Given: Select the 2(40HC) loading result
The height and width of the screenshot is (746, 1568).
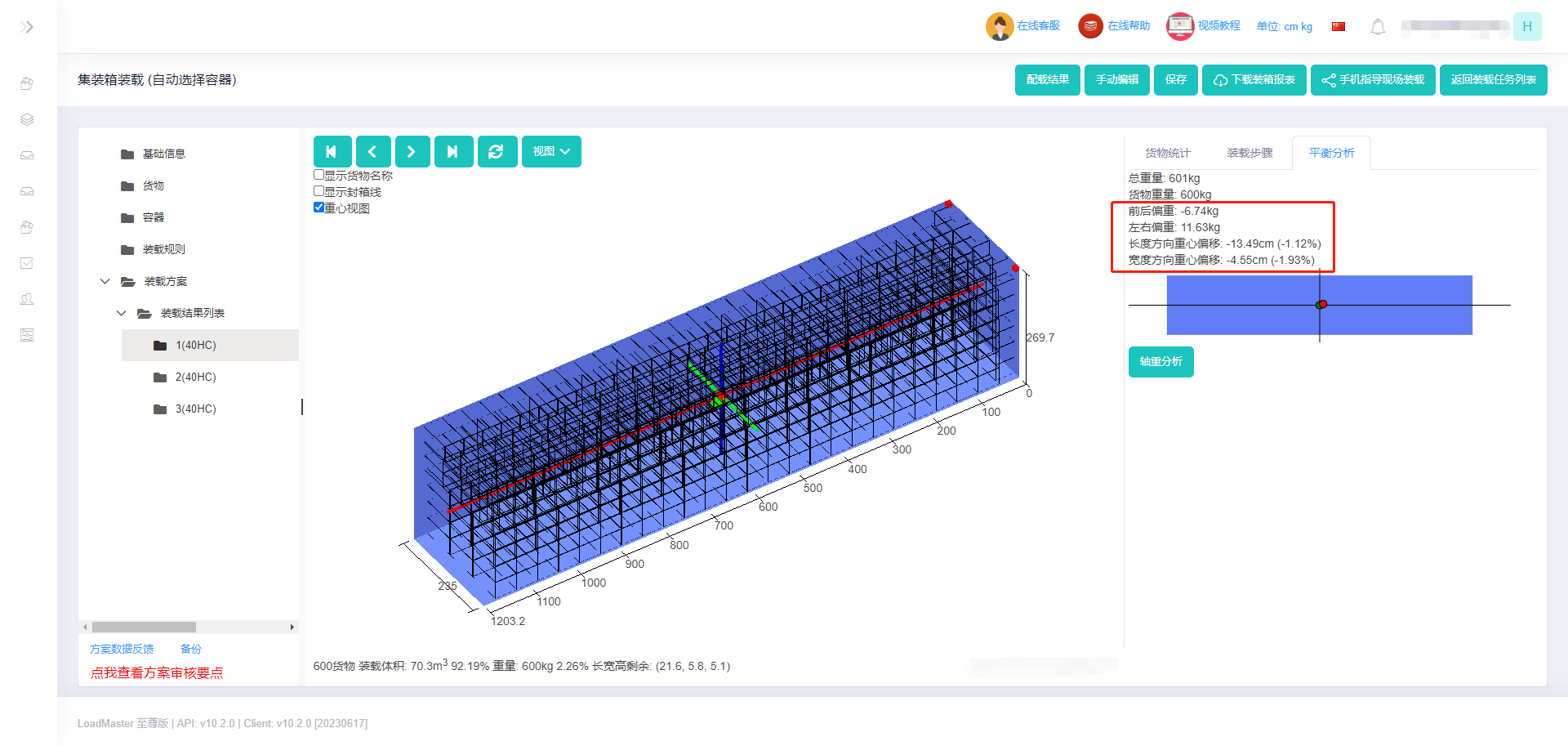Looking at the screenshot, I should coord(195,377).
